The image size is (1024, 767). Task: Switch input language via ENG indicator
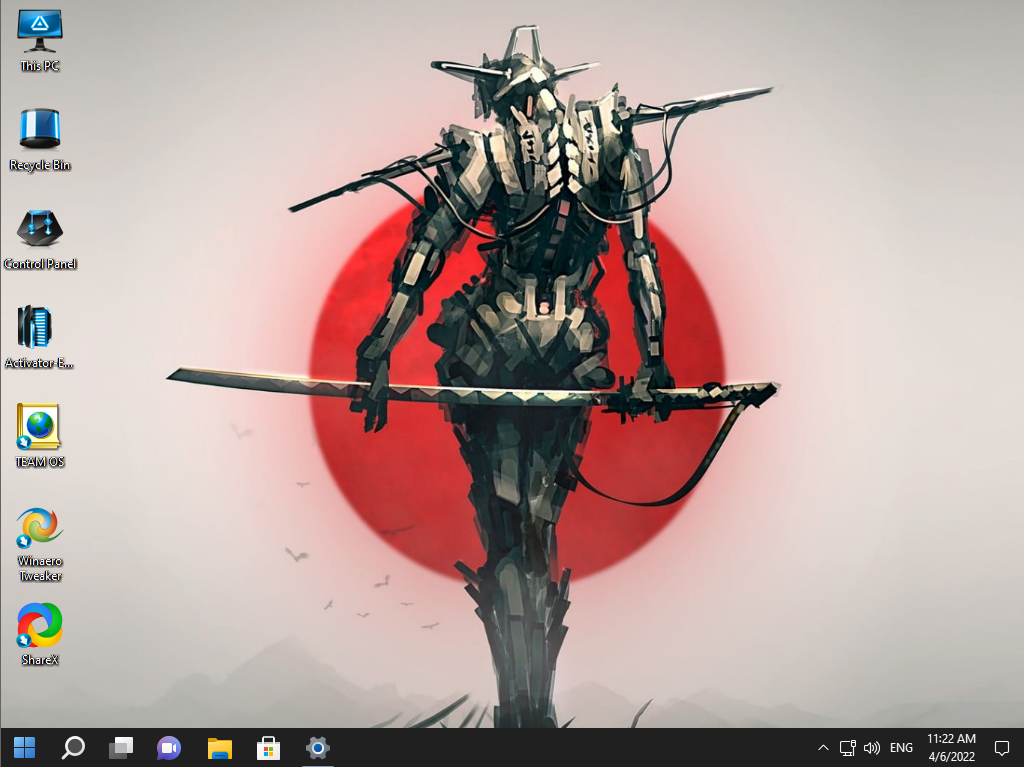[901, 747]
